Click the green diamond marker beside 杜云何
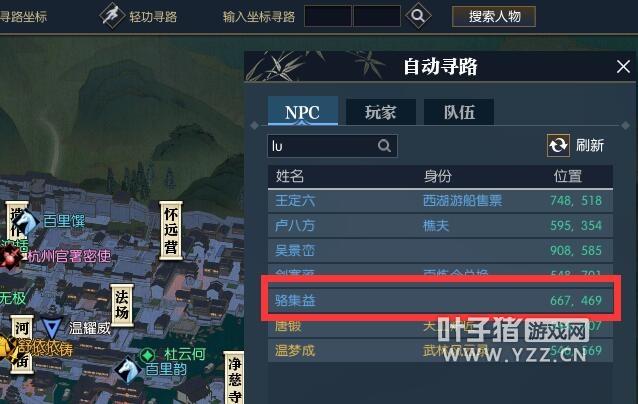638x404 pixels. pyautogui.click(x=148, y=355)
